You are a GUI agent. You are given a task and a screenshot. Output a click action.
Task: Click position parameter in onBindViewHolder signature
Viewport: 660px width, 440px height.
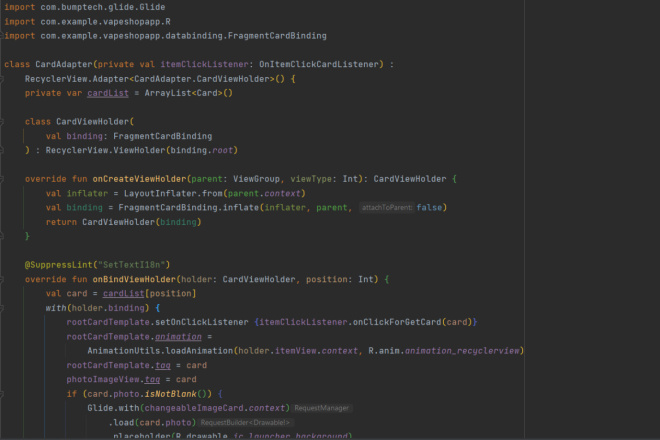point(327,279)
